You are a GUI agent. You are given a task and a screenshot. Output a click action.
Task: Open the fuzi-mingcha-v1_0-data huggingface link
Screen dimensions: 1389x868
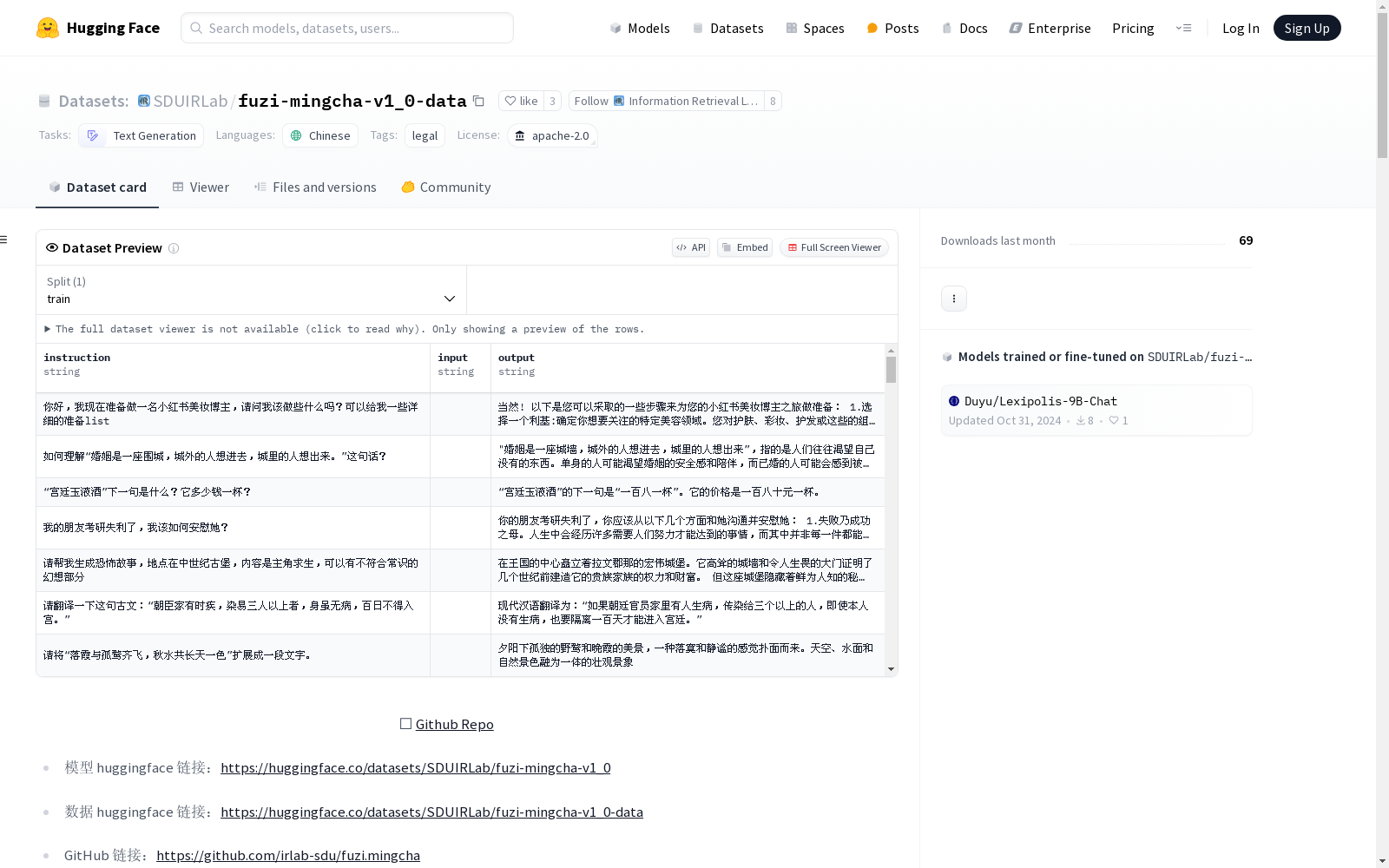[431, 812]
